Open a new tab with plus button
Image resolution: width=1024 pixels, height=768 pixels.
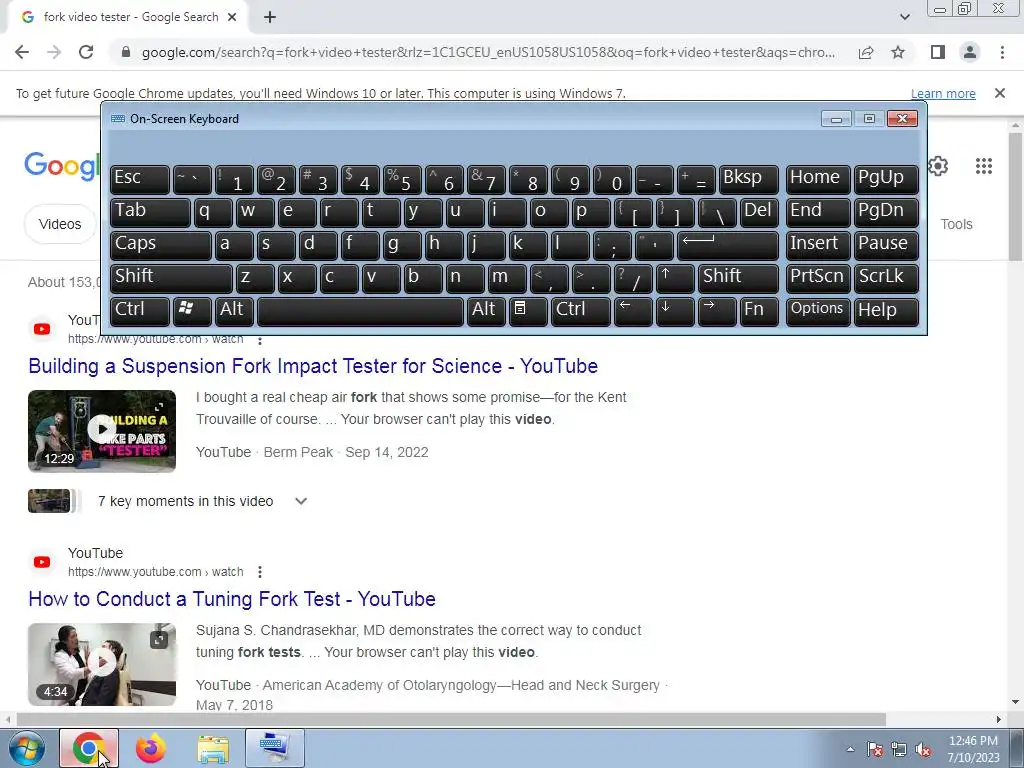point(270,17)
